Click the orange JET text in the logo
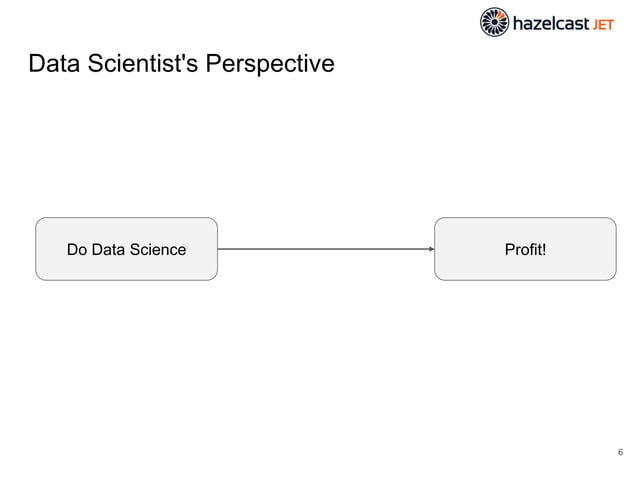This screenshot has height=478, width=638. [x=603, y=25]
